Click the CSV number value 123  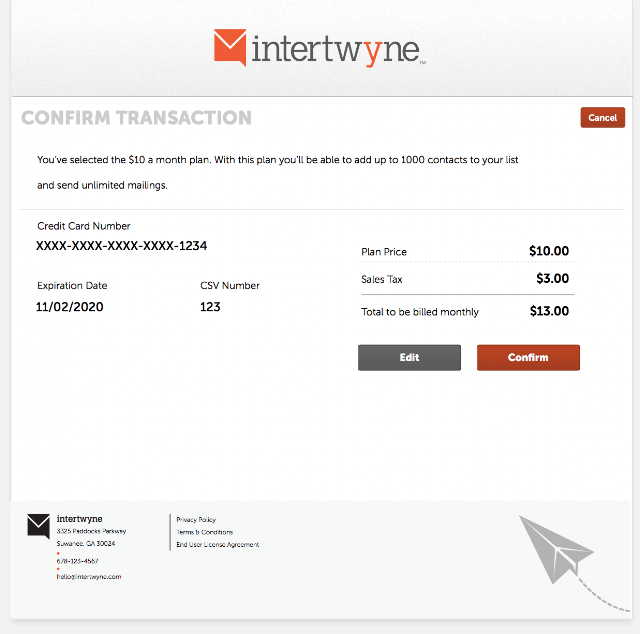pyautogui.click(x=210, y=307)
